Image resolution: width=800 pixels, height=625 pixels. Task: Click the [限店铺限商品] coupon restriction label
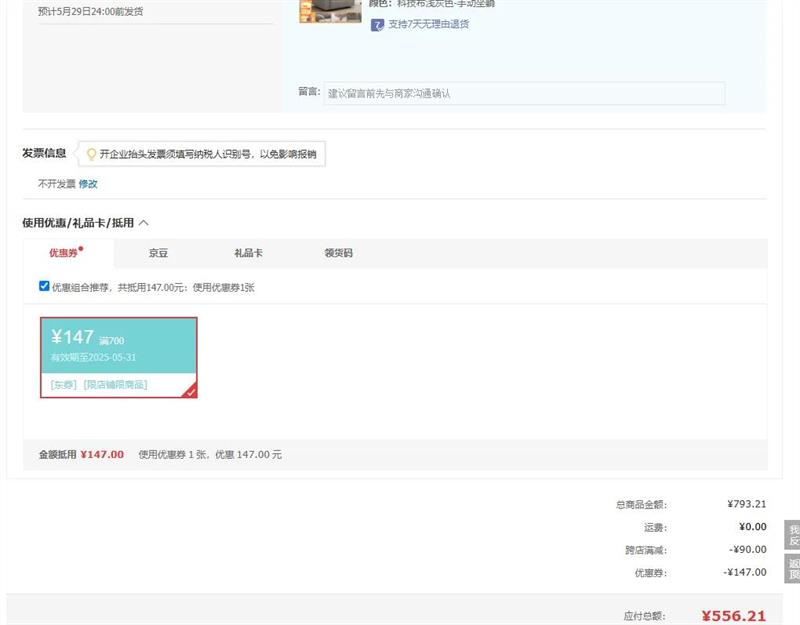coord(115,384)
